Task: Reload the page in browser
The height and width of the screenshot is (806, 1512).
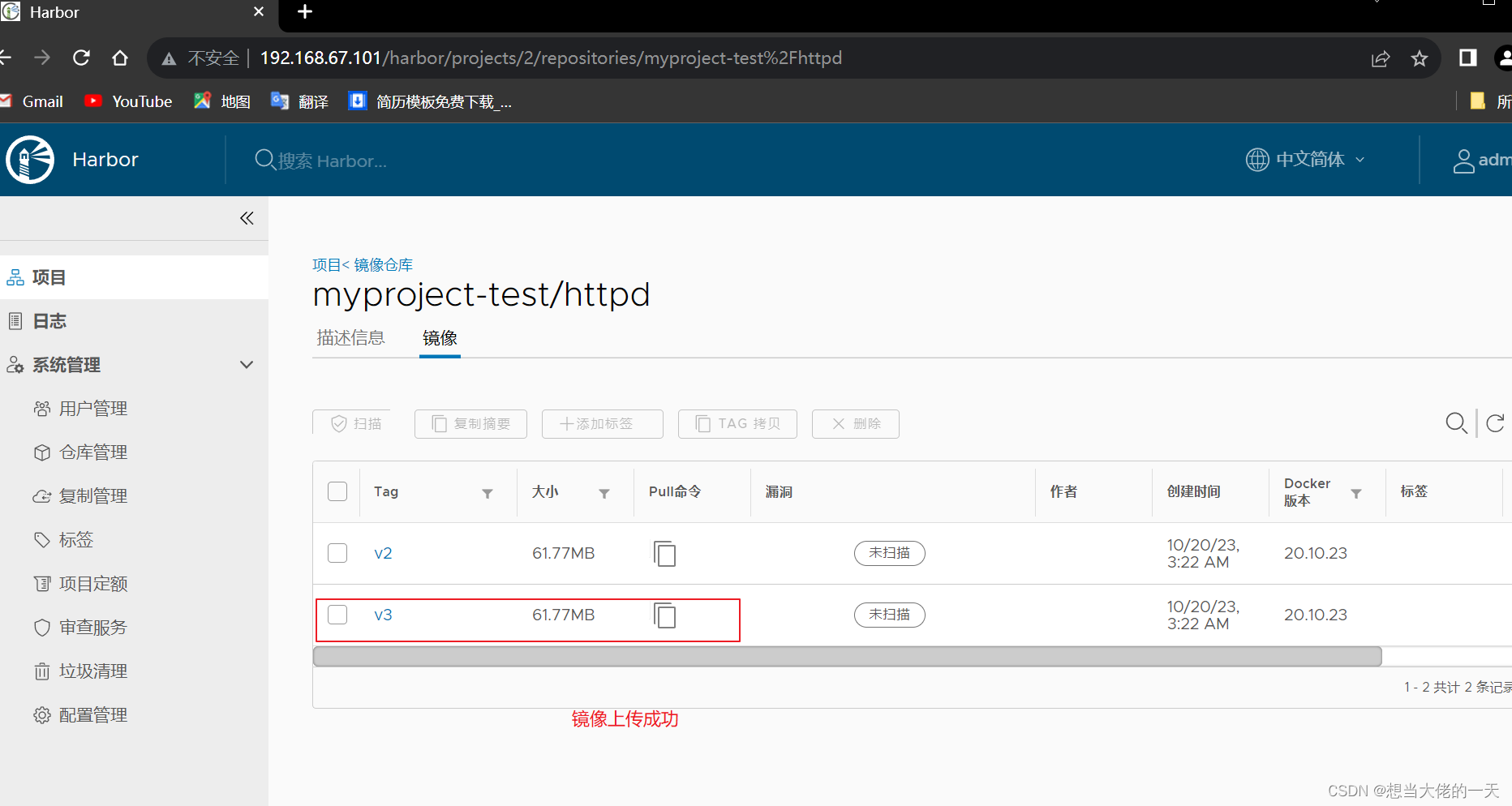Action: coord(81,58)
